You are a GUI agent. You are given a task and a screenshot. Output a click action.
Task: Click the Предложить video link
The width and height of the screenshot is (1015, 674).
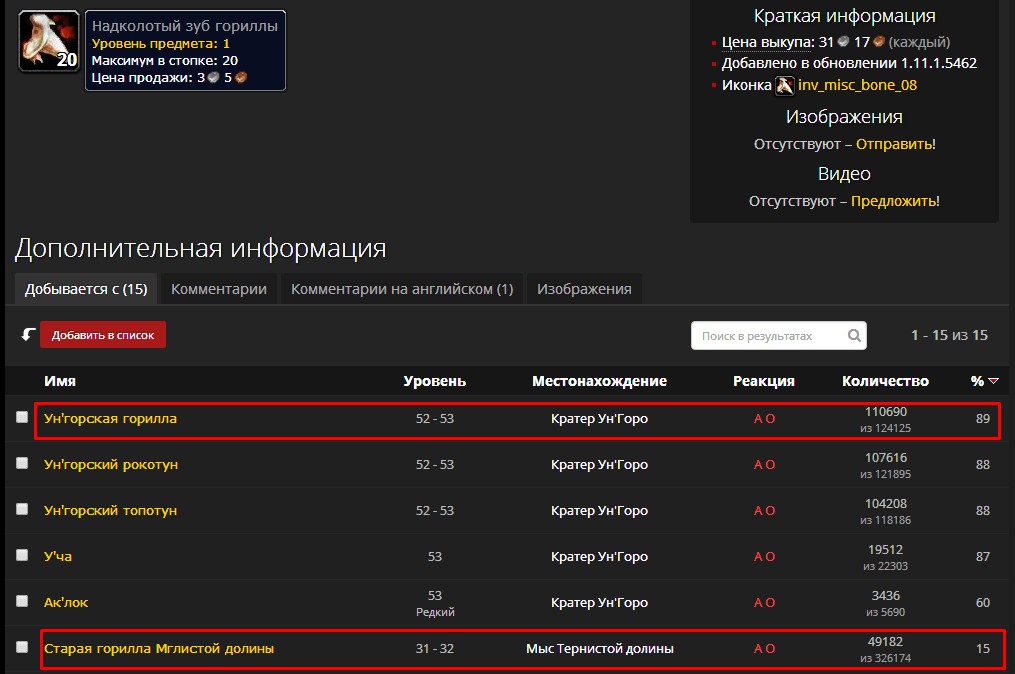tap(895, 201)
